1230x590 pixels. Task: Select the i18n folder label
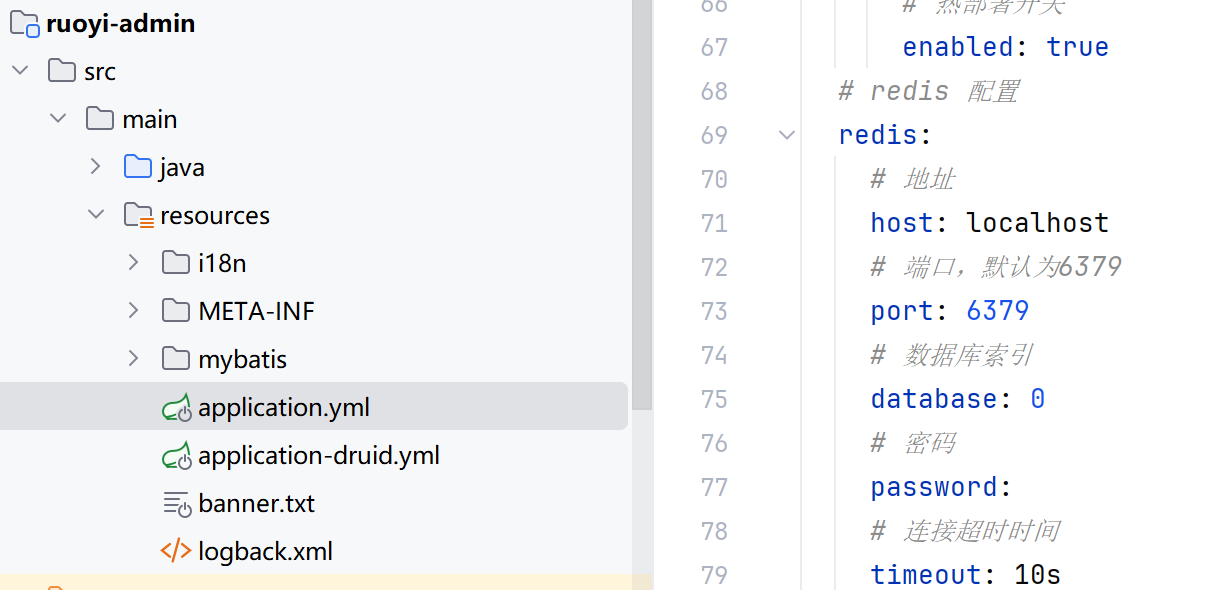[222, 264]
